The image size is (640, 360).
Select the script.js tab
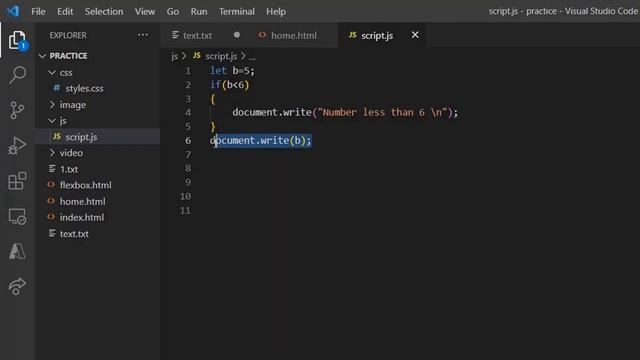pos(377,36)
